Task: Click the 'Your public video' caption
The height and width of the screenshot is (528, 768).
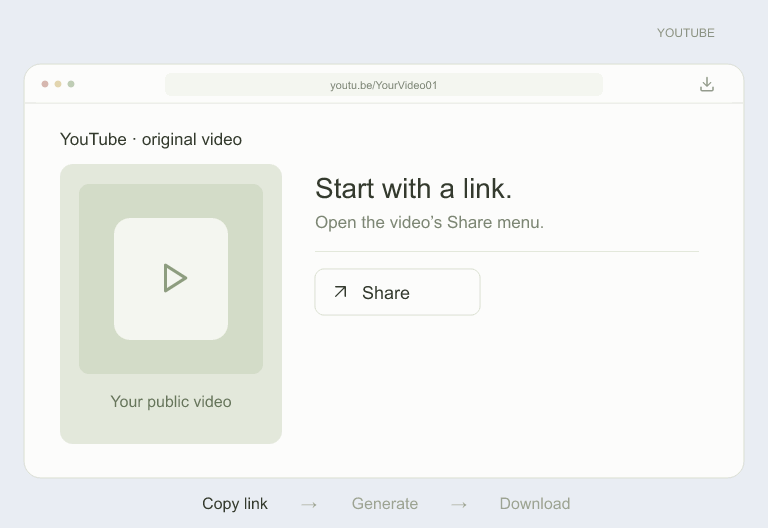Action: tap(171, 402)
